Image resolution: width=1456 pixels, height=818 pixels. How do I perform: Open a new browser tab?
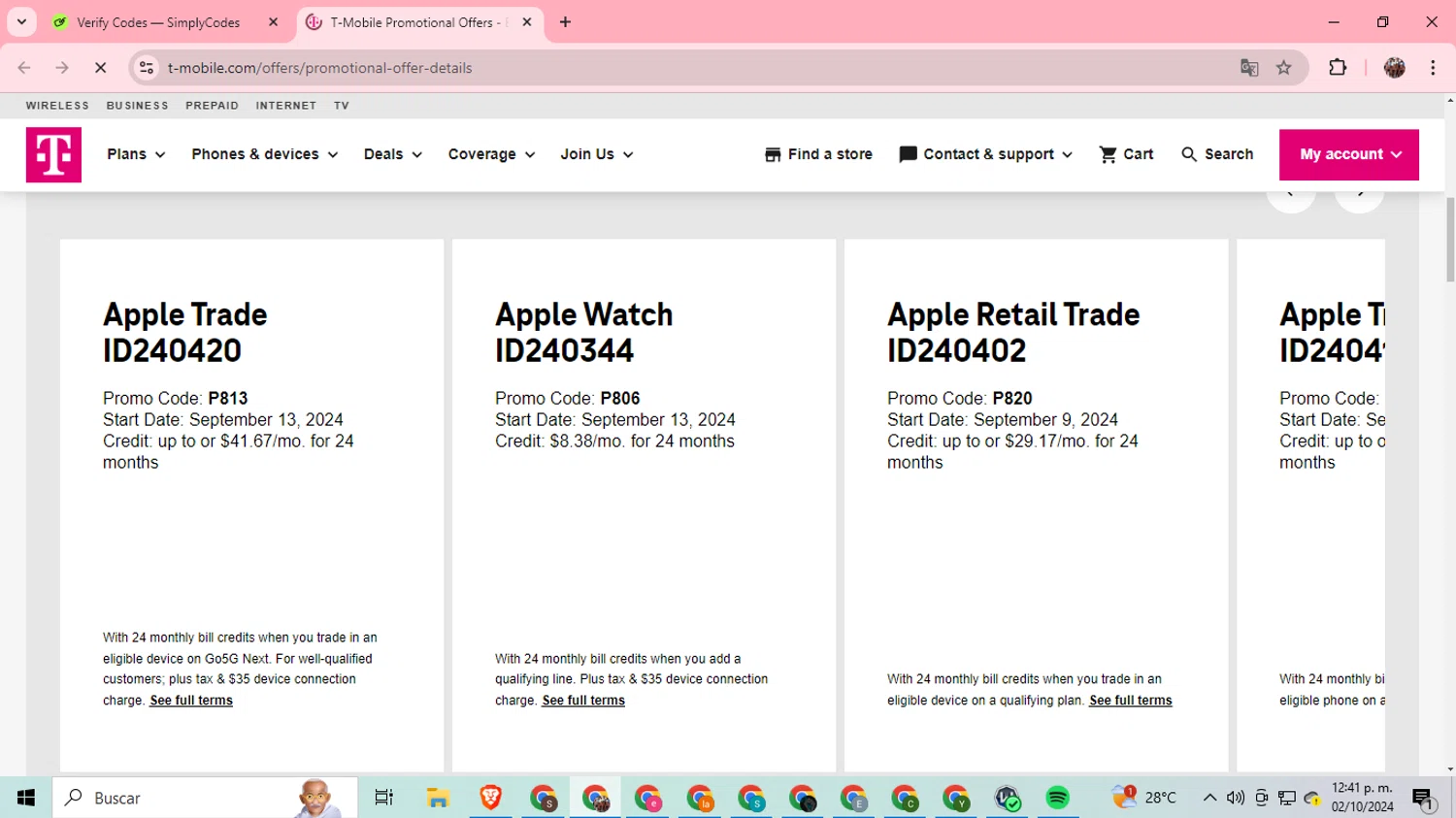(565, 22)
